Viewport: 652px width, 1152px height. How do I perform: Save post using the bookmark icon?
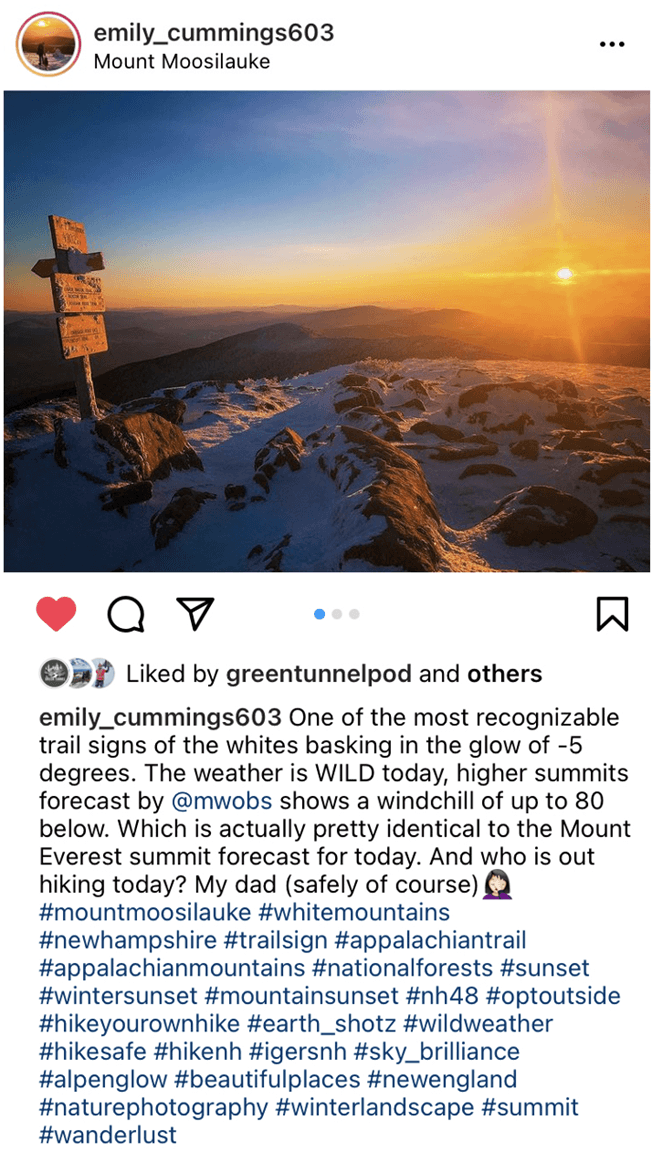coord(612,613)
